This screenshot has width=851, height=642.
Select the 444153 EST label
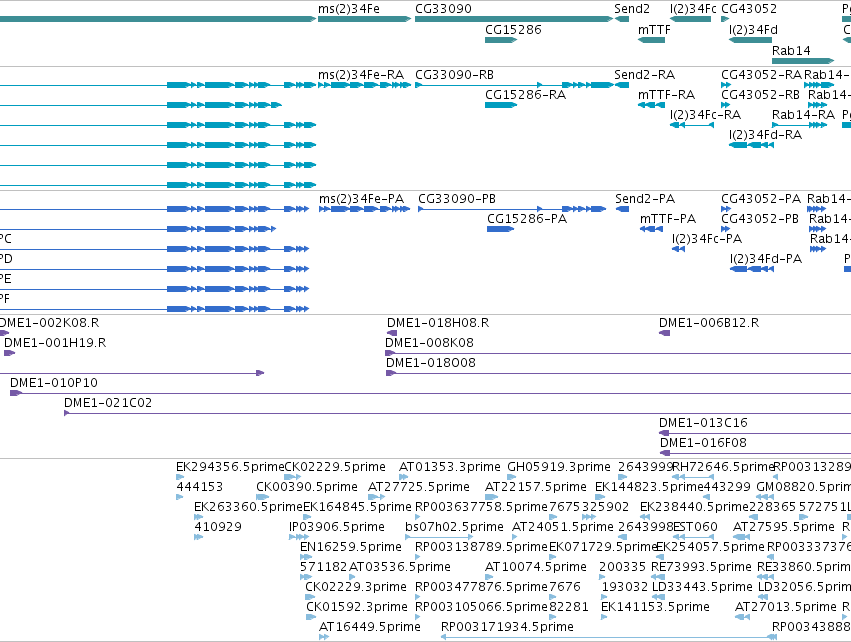200,487
